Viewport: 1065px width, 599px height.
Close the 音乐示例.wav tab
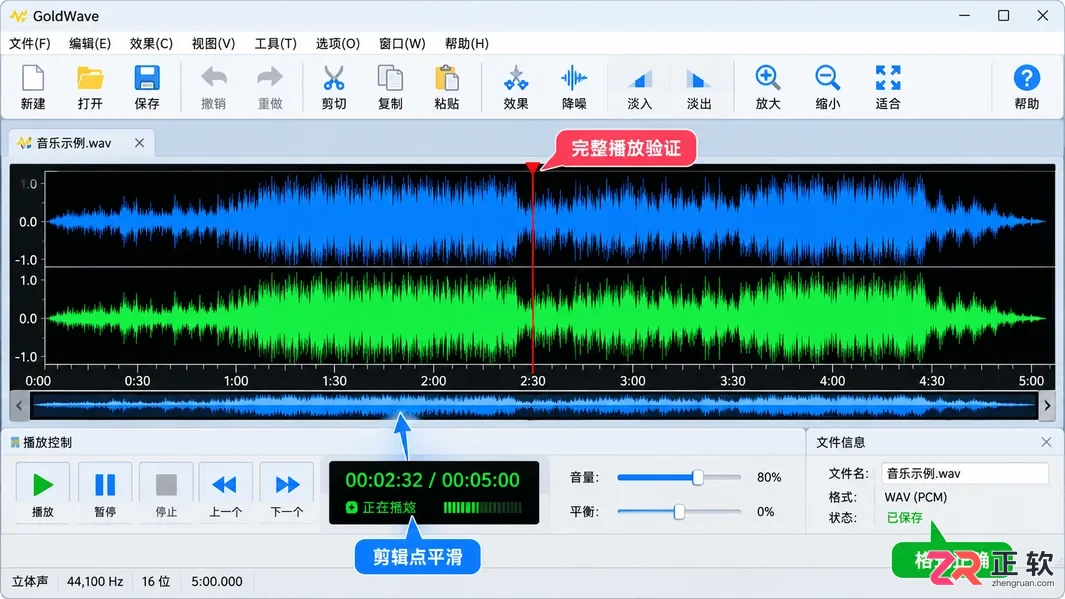[x=139, y=143]
